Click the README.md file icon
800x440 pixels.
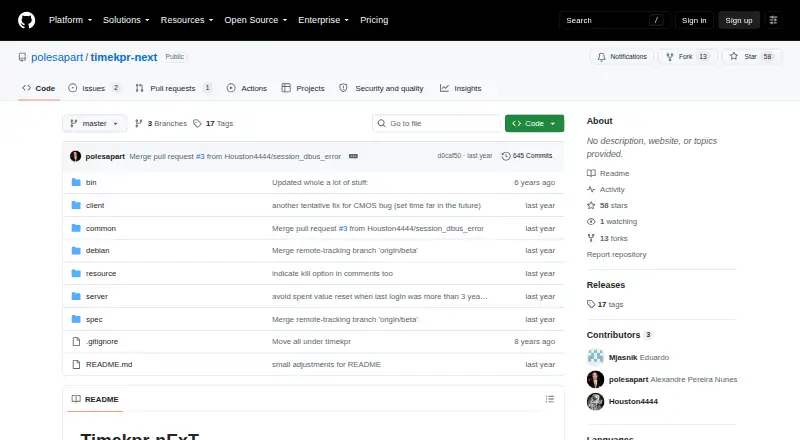coord(76,364)
